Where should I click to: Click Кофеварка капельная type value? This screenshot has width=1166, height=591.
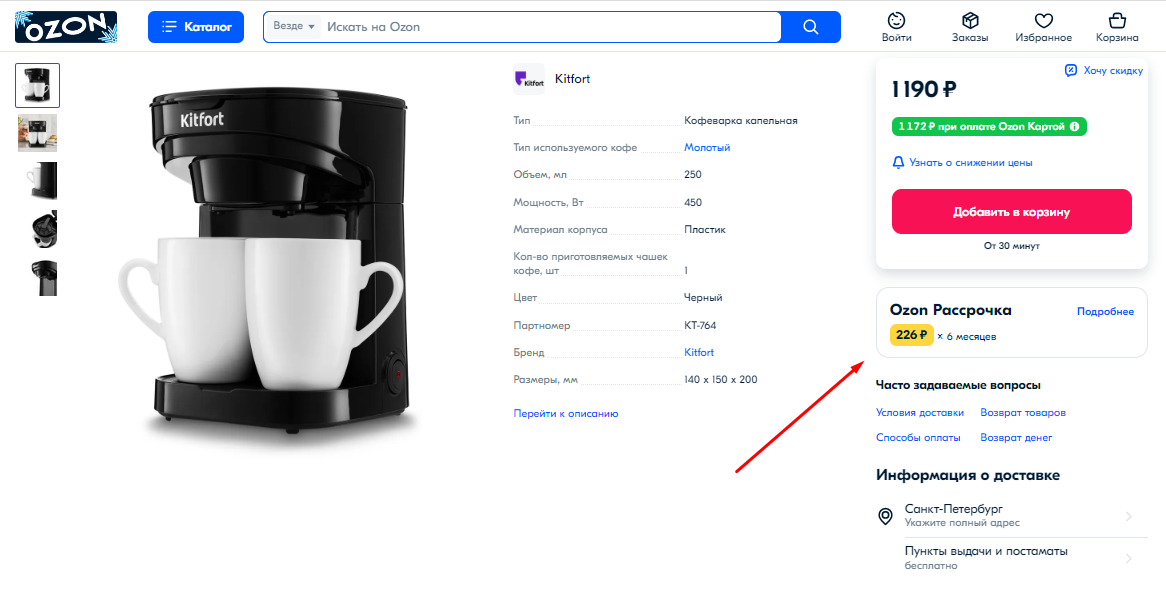(741, 120)
